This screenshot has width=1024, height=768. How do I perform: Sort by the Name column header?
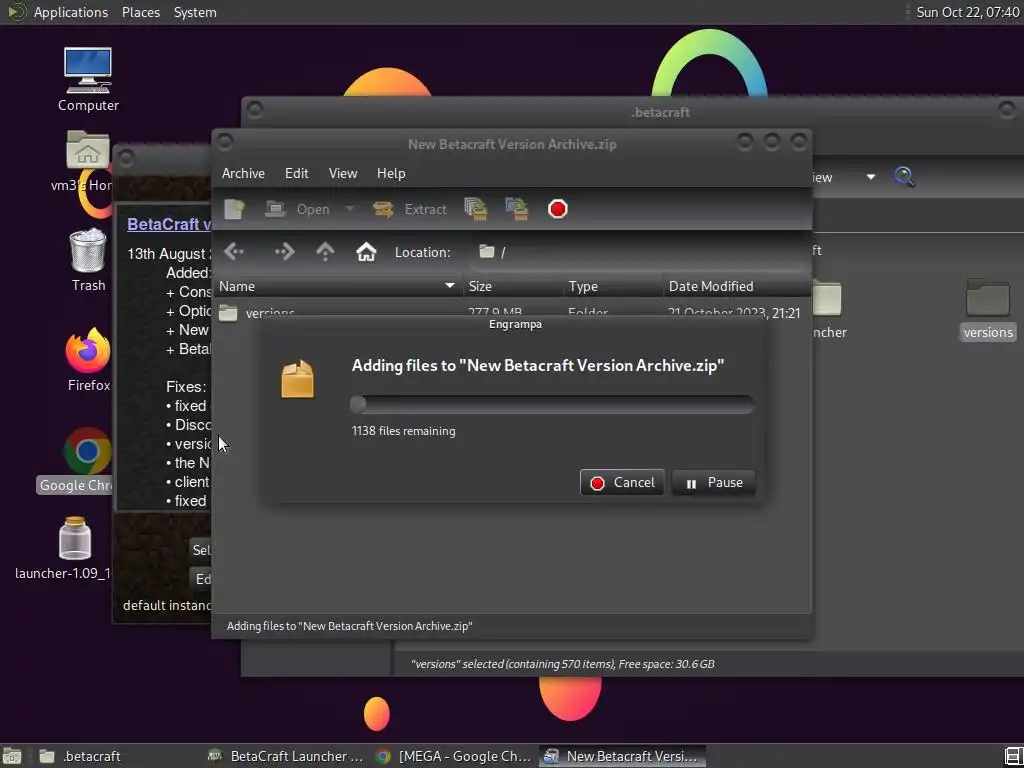tap(338, 286)
